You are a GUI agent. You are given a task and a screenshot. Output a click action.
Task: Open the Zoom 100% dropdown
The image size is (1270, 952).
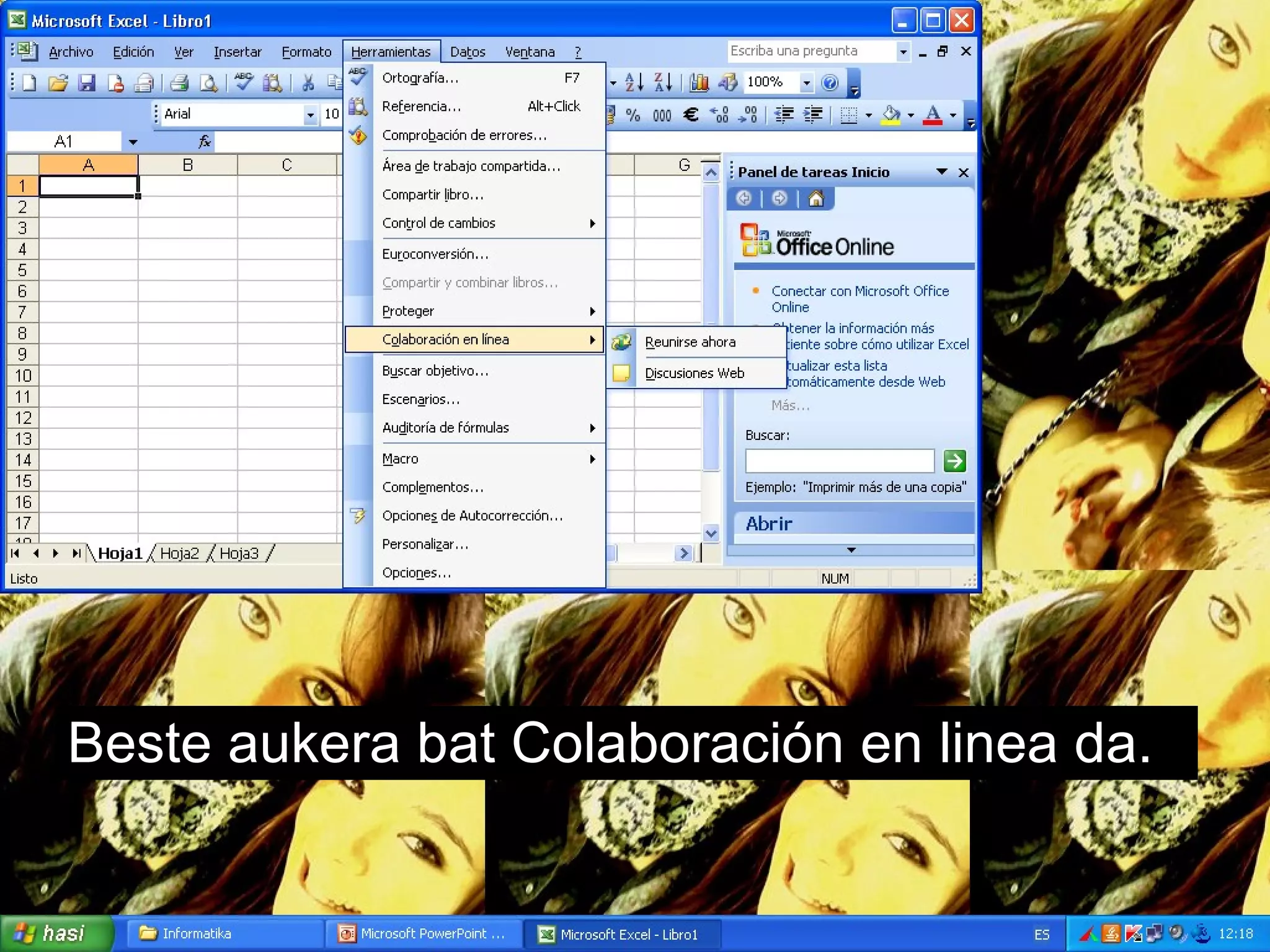click(806, 82)
